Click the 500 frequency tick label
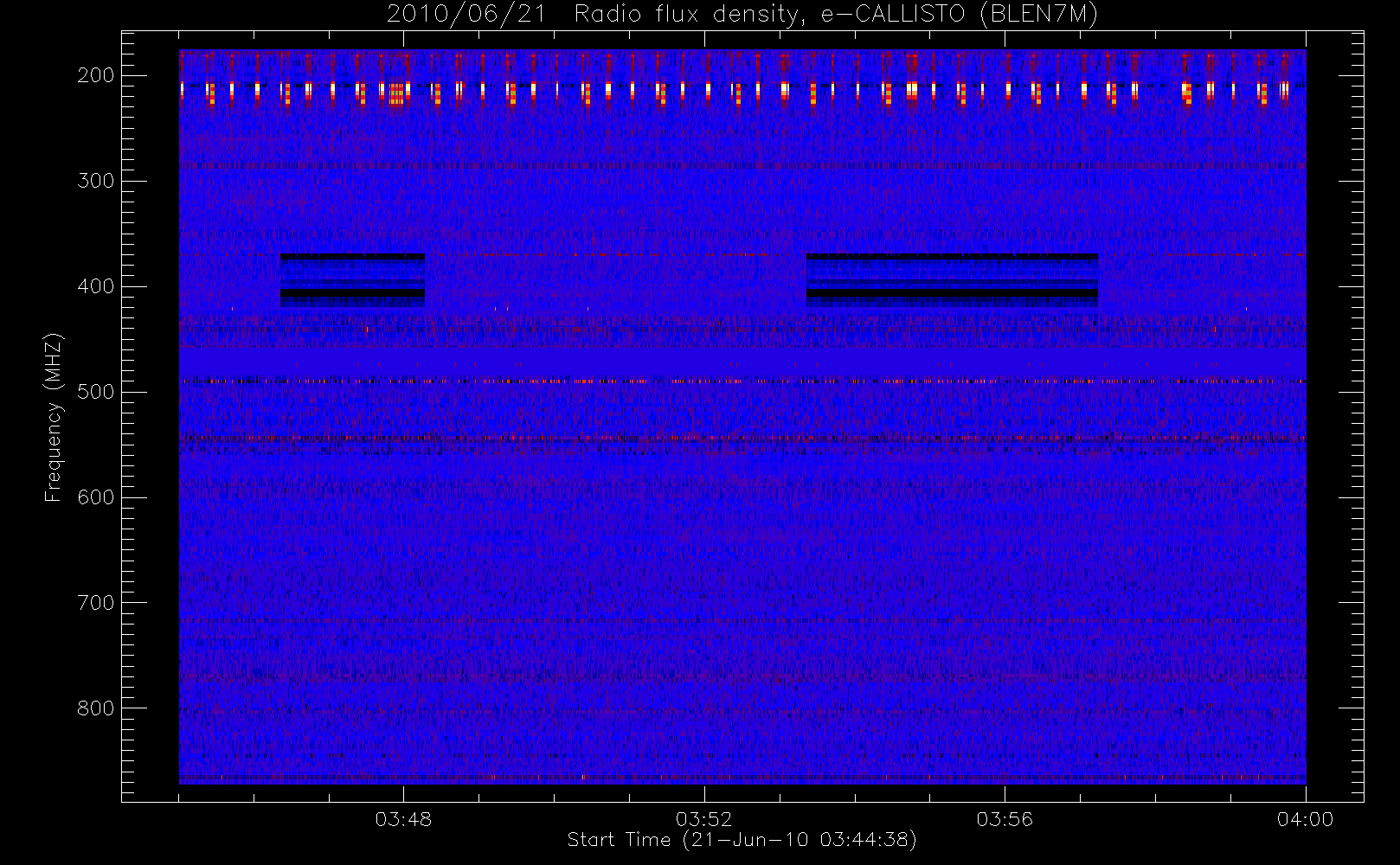 (x=96, y=392)
